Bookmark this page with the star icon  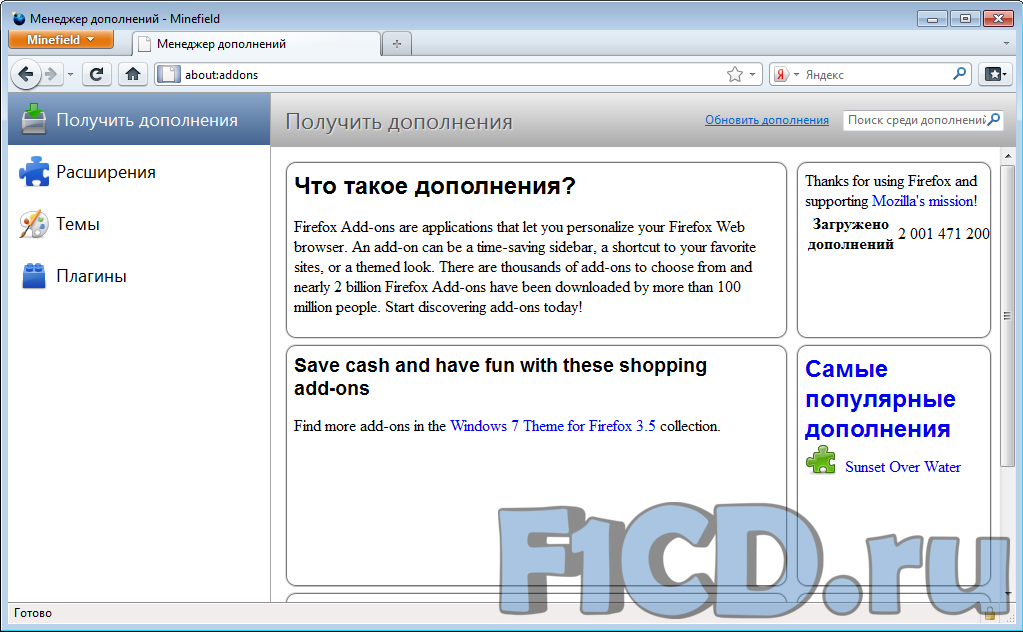click(x=735, y=74)
